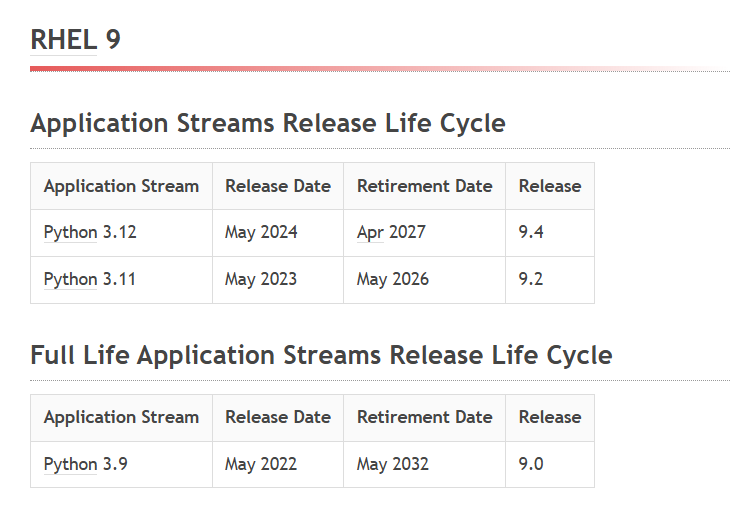Click Python 3.12 table entry

click(90, 232)
